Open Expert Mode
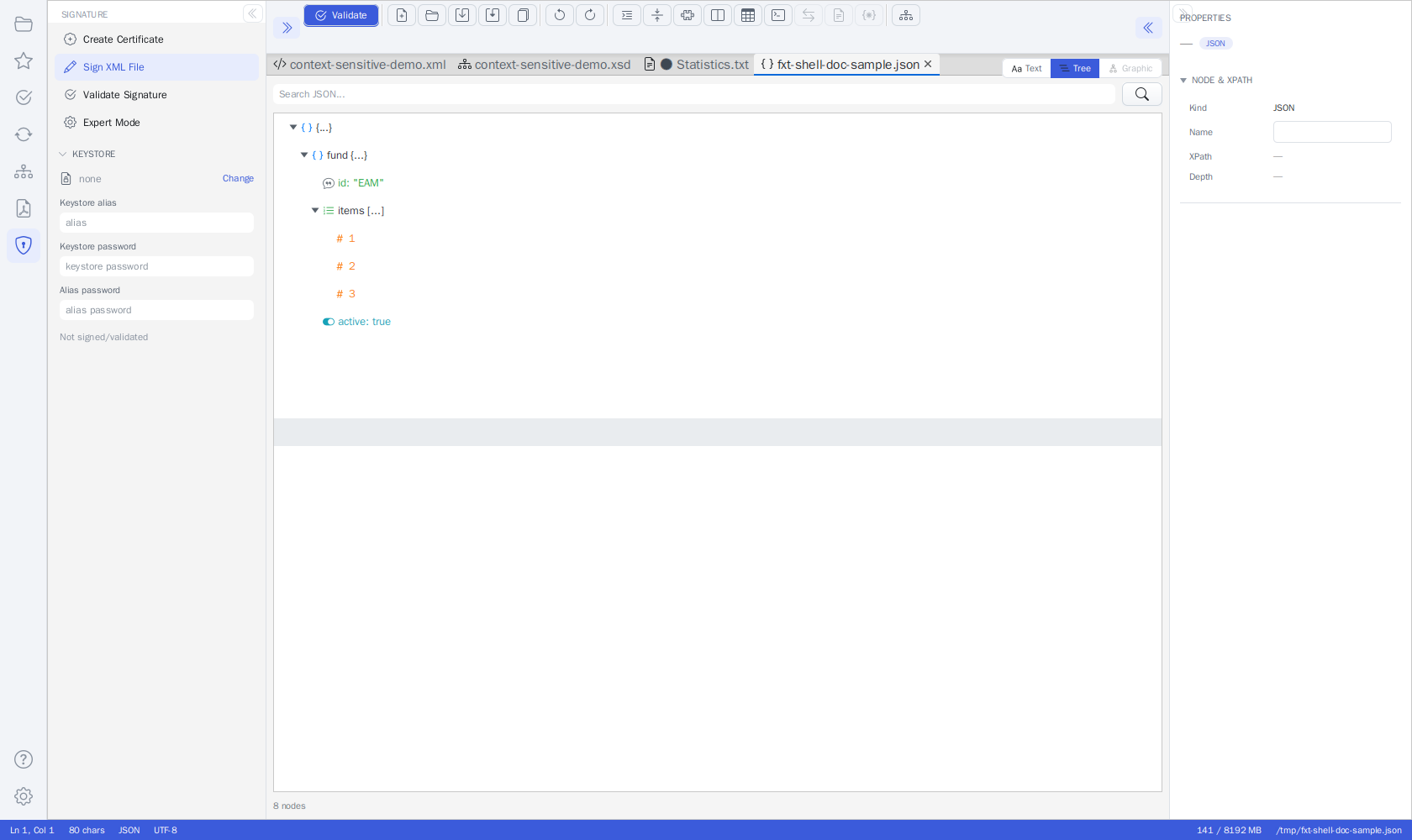Screen dimensions: 1412x840 [157, 123]
